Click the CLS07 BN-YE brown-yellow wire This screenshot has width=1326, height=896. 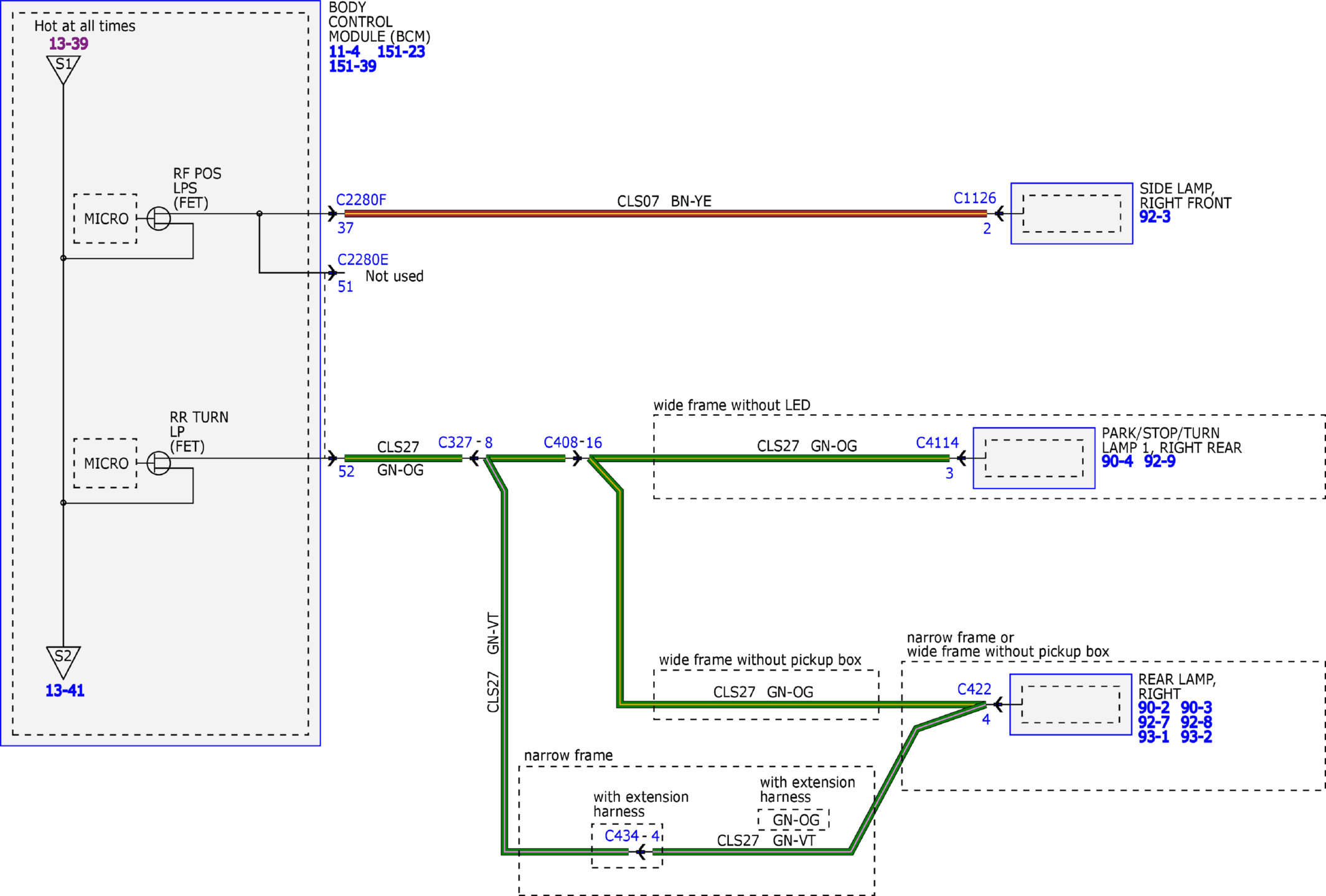665,214
